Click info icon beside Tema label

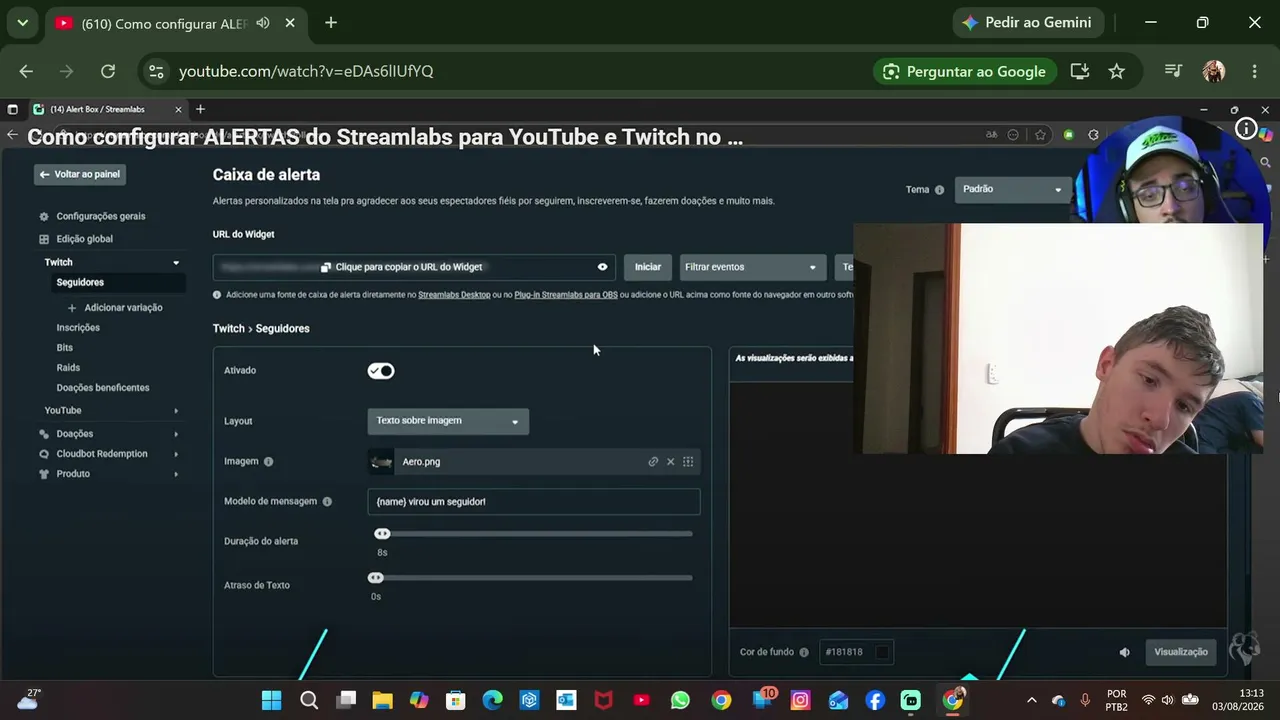tap(939, 190)
